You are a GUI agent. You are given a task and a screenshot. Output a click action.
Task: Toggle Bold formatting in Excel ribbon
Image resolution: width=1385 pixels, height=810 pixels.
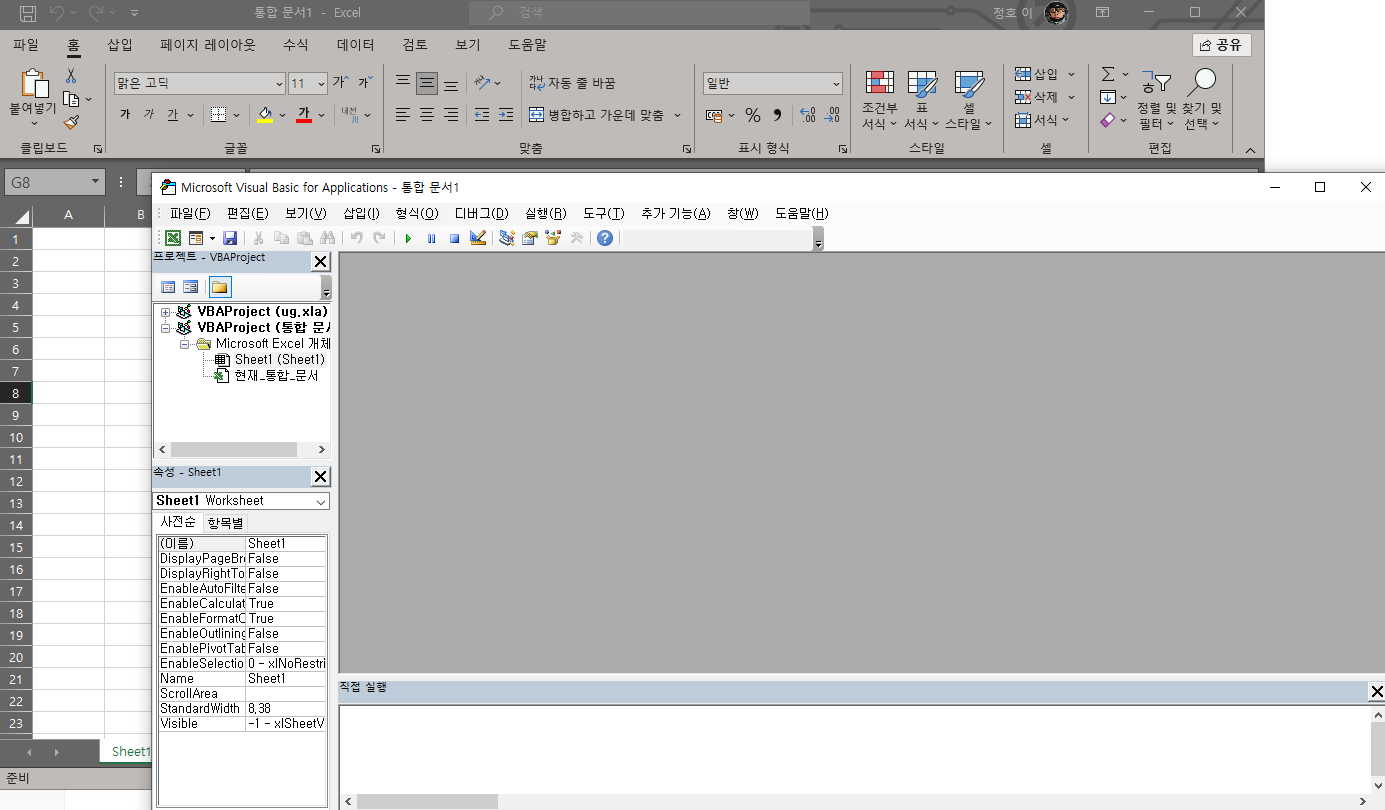click(x=125, y=115)
